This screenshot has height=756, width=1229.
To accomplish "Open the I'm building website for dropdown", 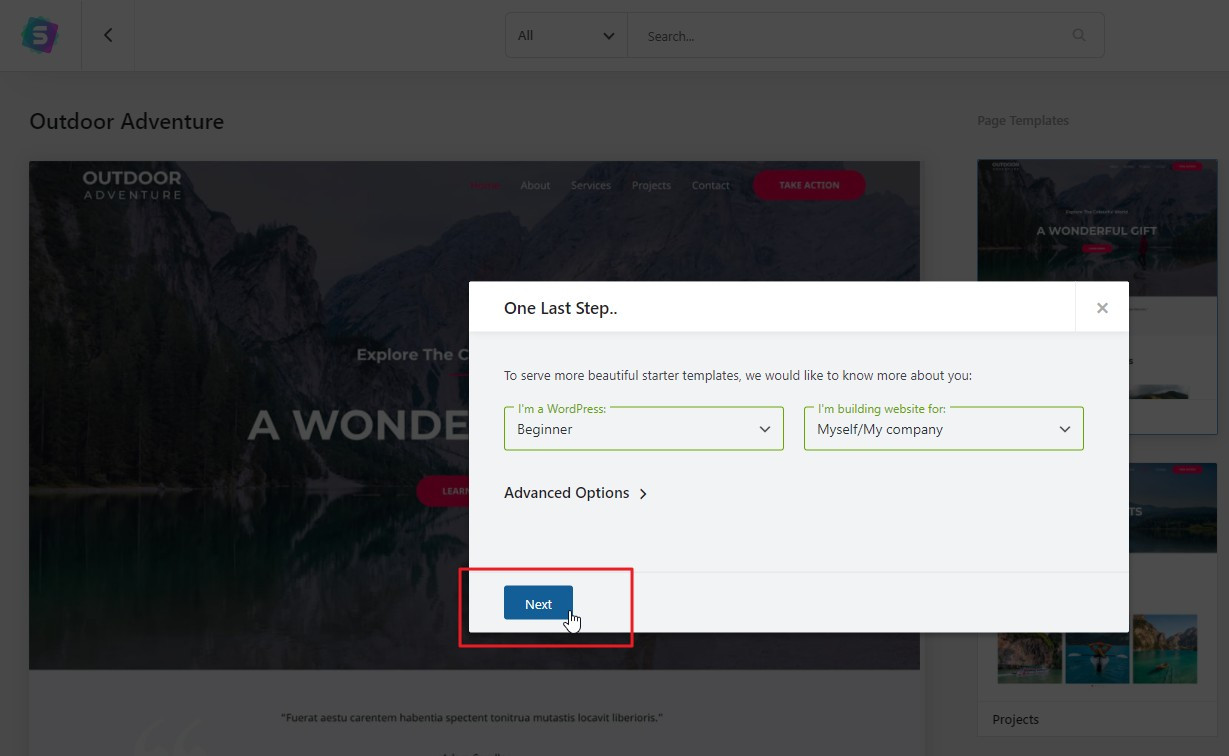I will 944,428.
